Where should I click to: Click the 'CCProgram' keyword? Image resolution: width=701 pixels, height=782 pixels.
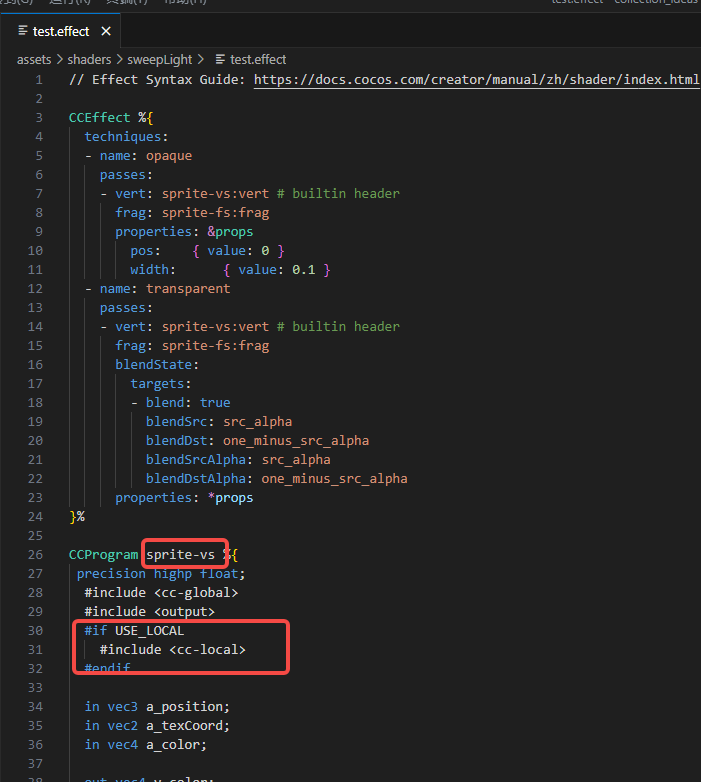[x=103, y=555]
